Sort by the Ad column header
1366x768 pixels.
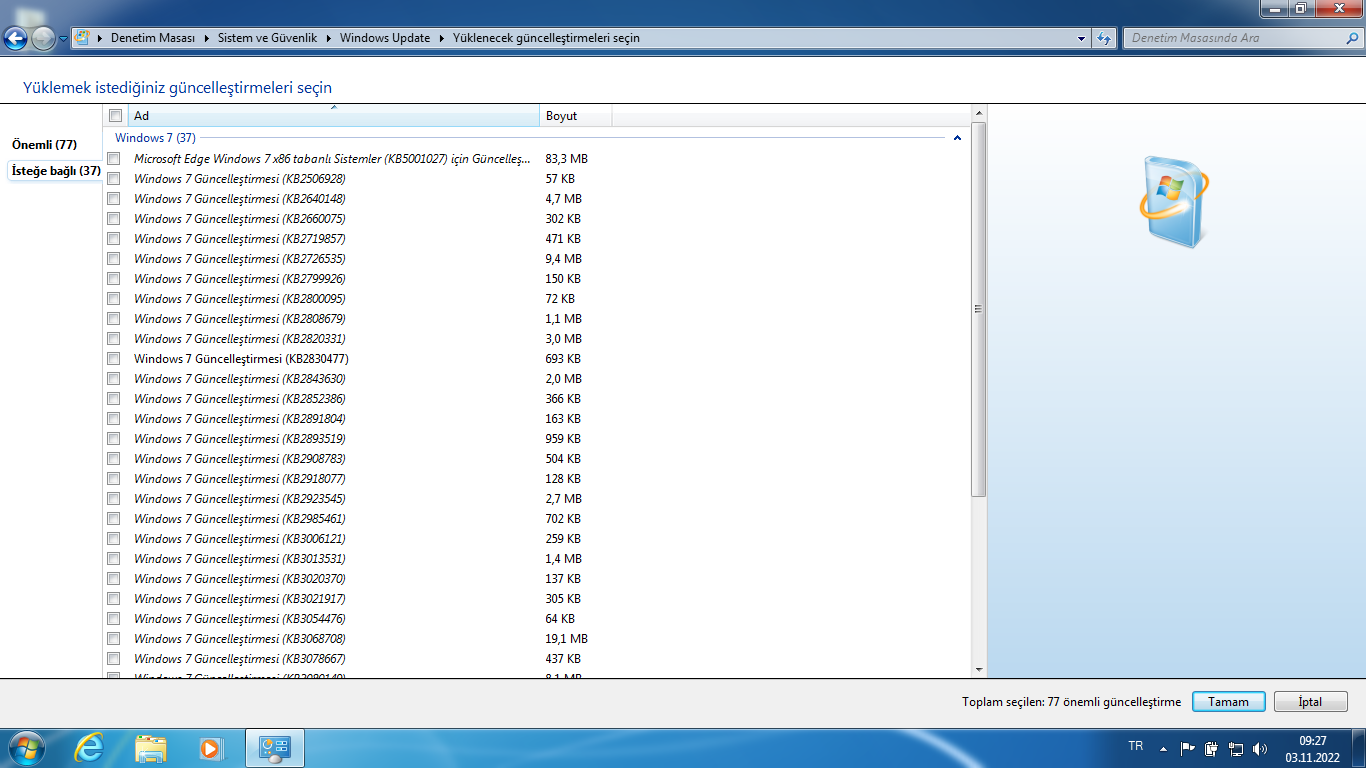(334, 116)
